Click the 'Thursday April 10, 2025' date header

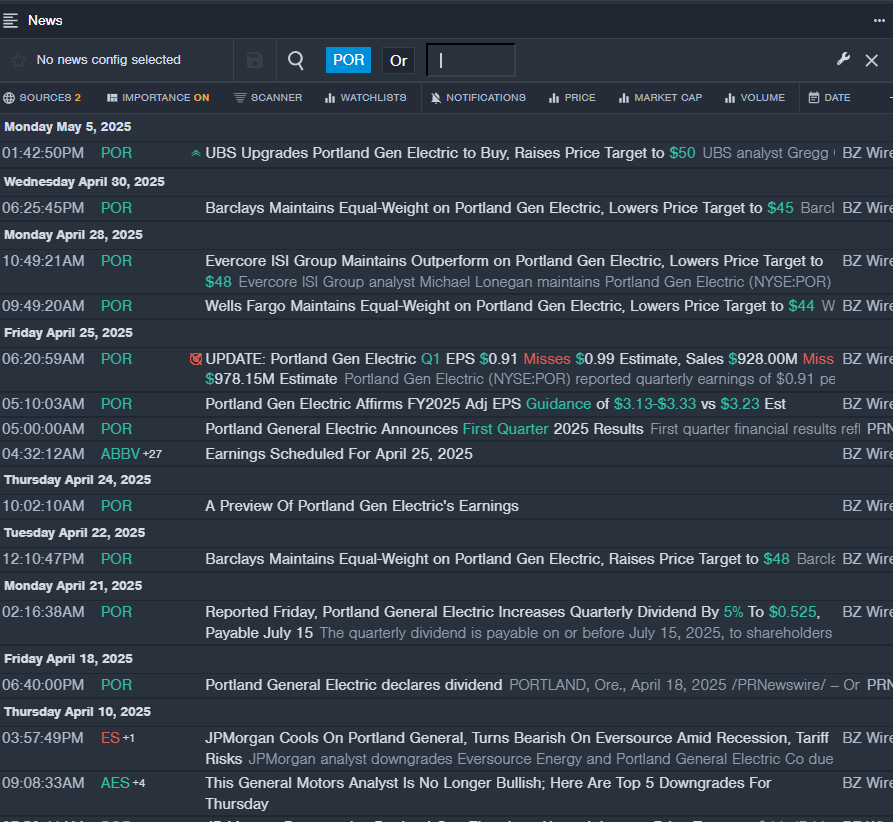77,711
